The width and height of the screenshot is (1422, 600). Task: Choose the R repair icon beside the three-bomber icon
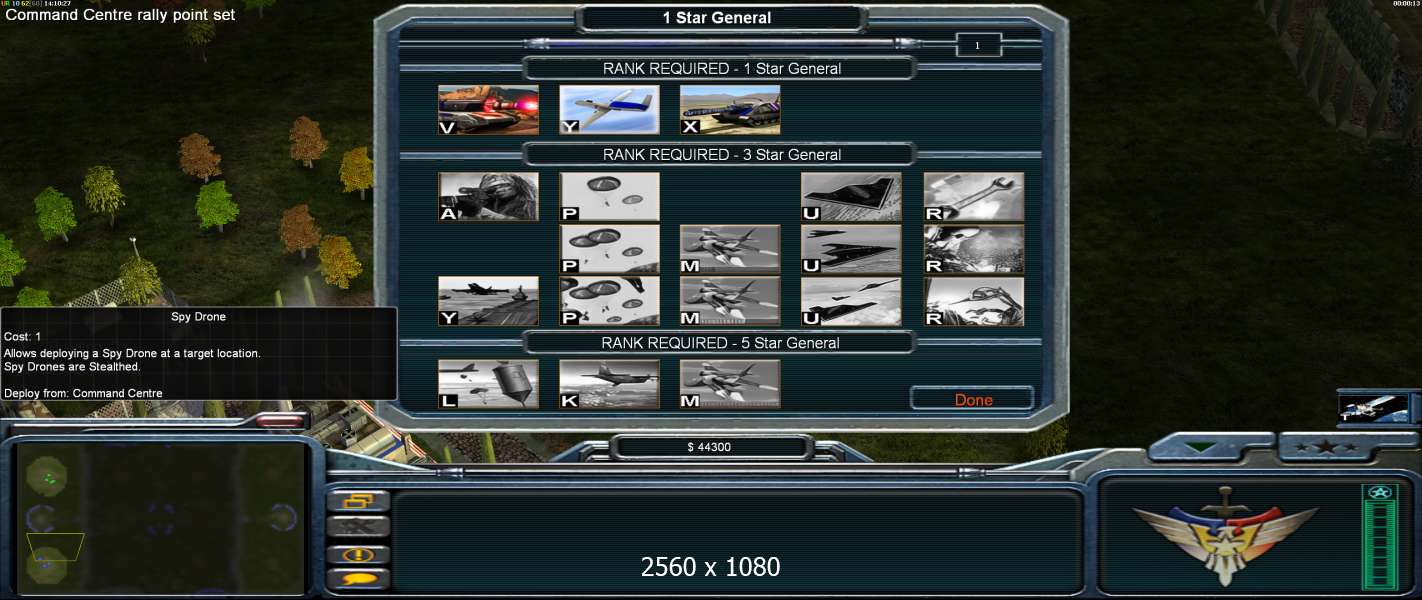pyautogui.click(x=974, y=301)
